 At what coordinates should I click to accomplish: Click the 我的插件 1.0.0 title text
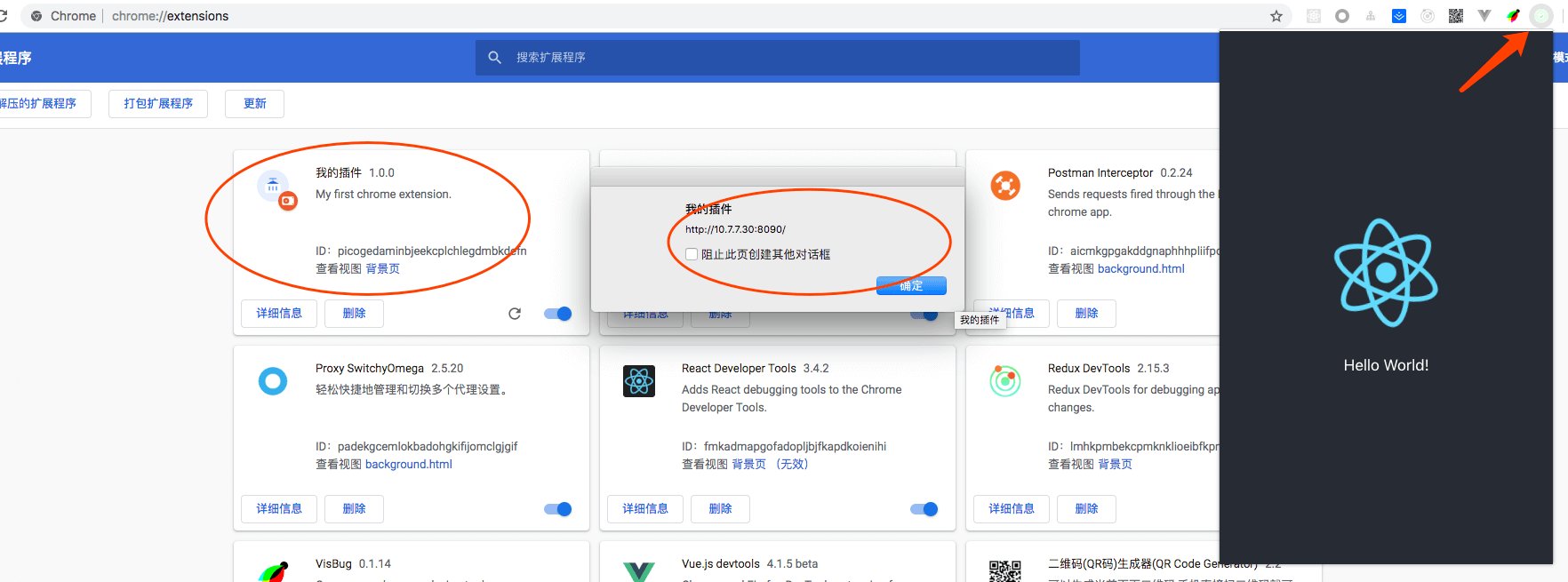click(x=355, y=172)
